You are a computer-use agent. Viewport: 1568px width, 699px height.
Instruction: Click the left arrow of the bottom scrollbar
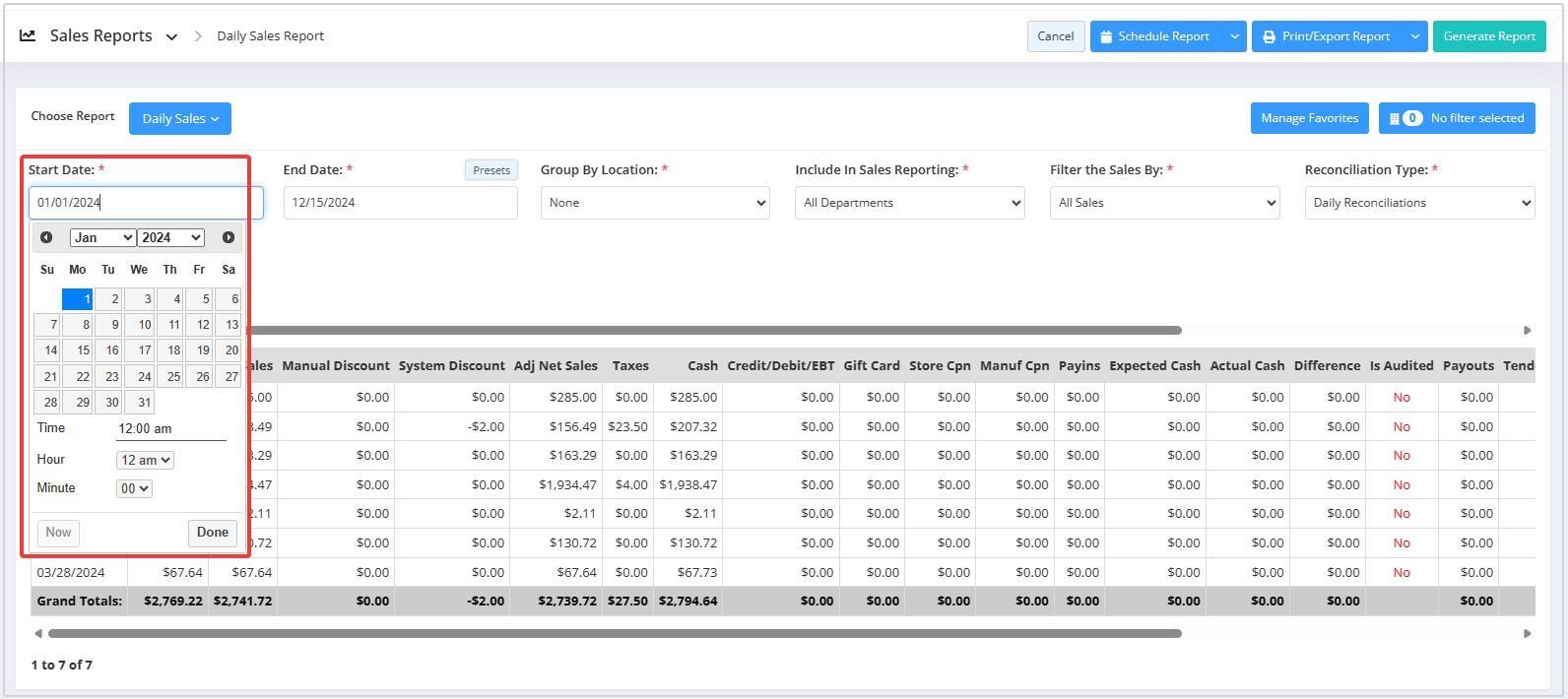(x=38, y=633)
